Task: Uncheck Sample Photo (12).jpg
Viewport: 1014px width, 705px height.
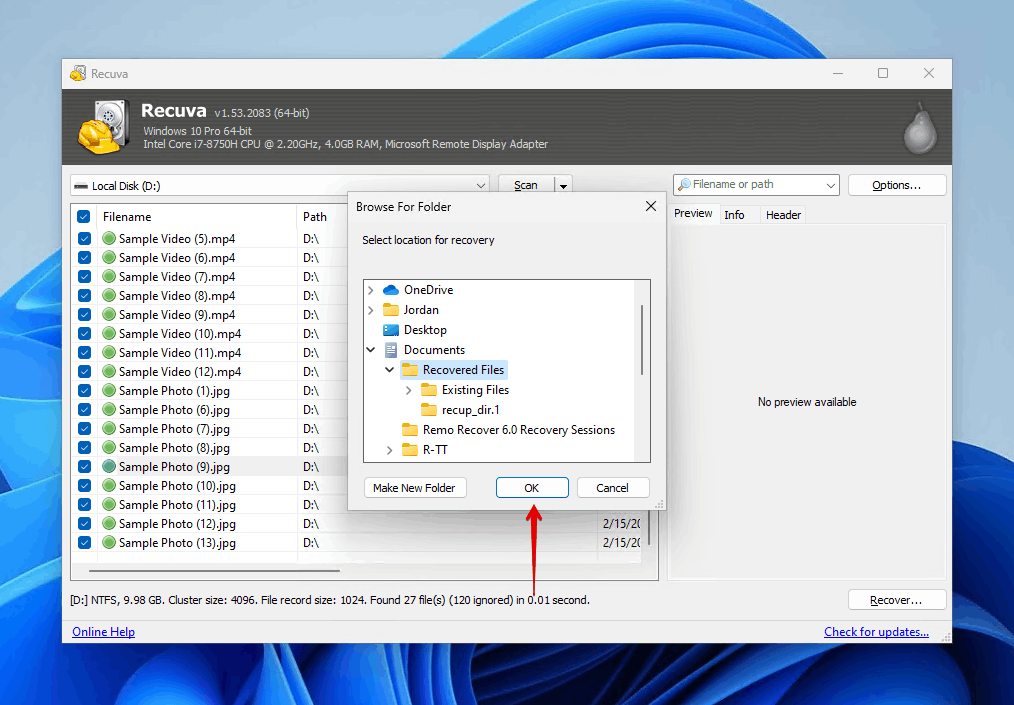Action: point(84,524)
